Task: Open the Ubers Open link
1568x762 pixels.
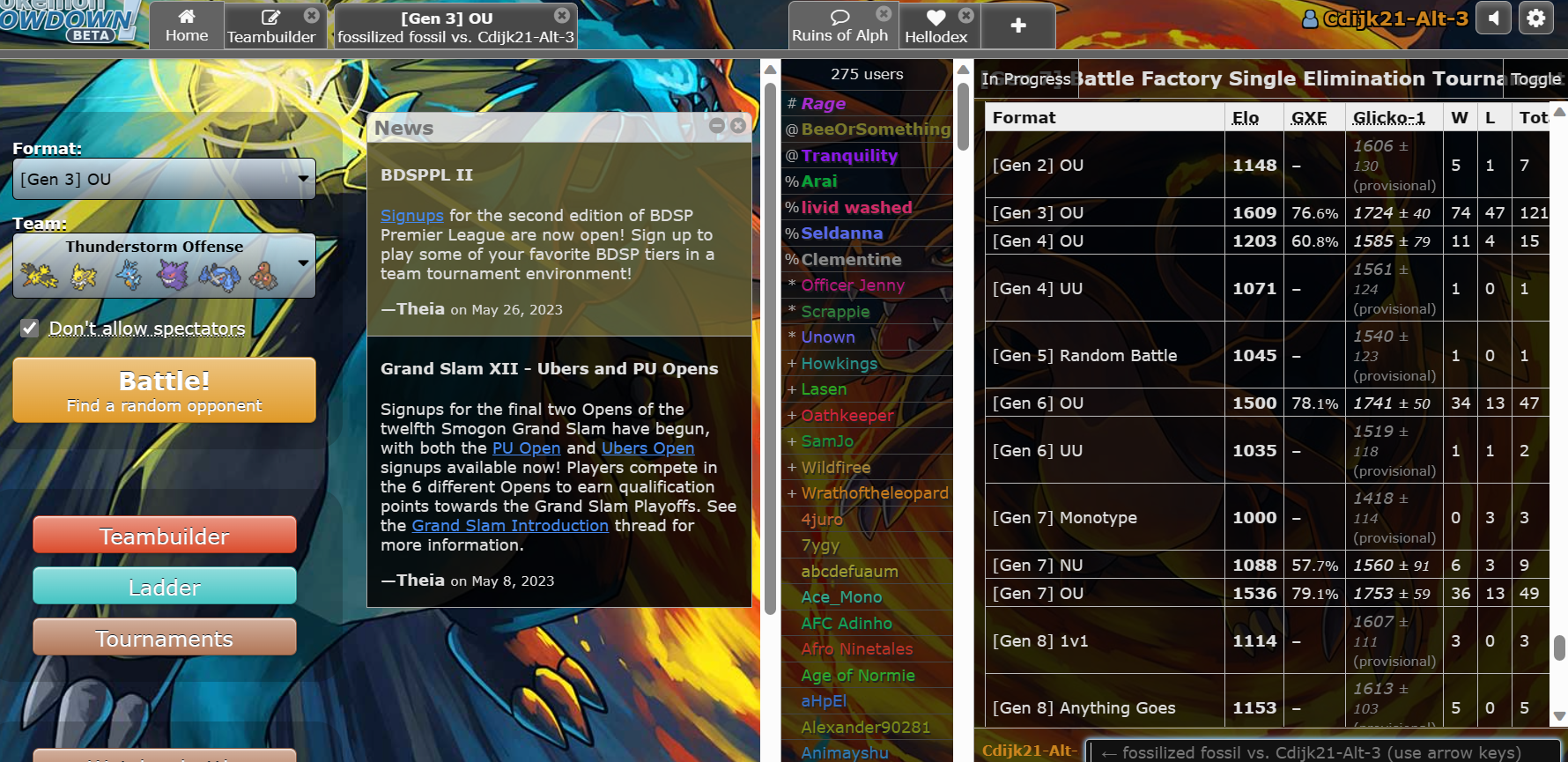Action: tap(647, 448)
